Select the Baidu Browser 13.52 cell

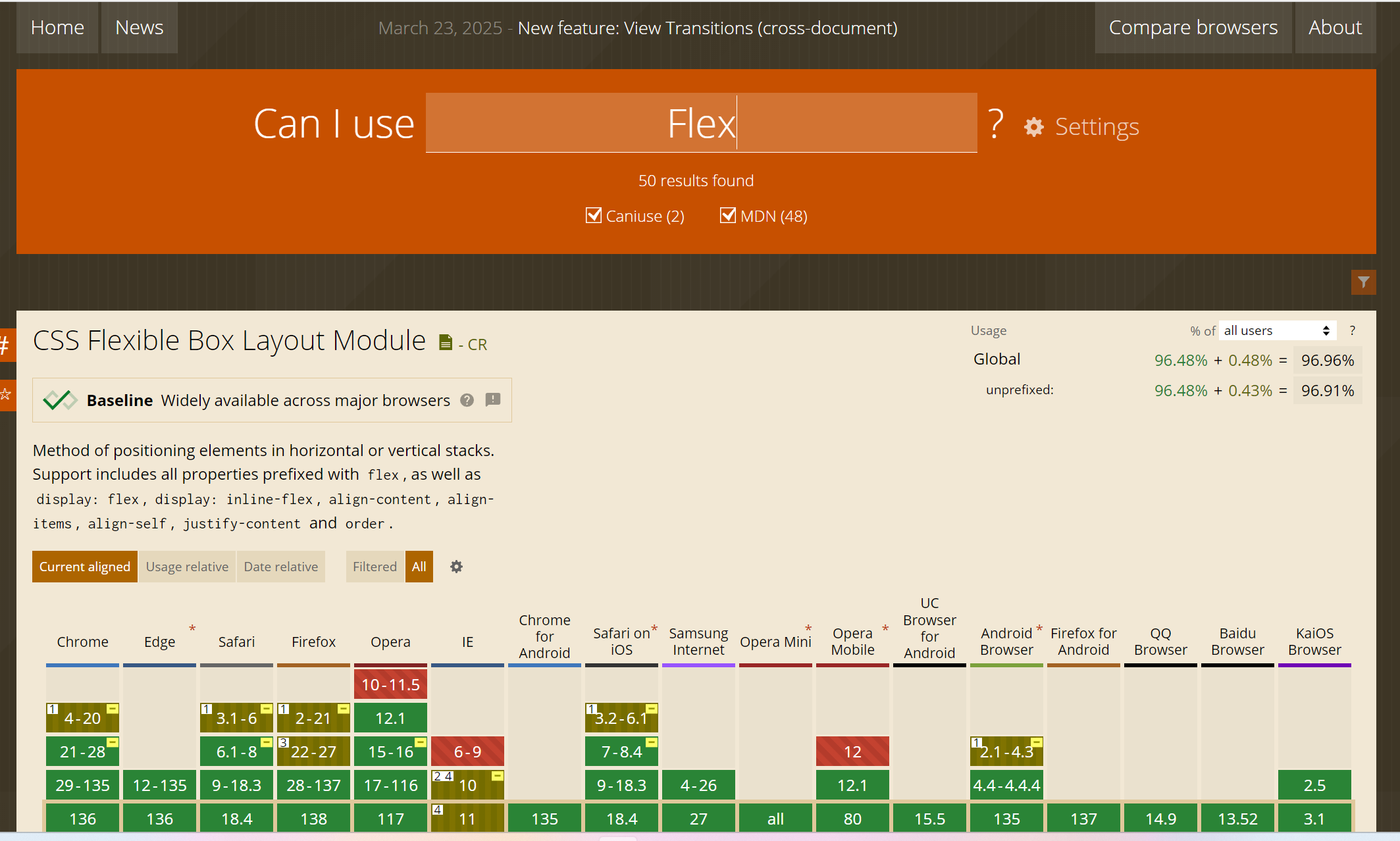(x=1237, y=819)
